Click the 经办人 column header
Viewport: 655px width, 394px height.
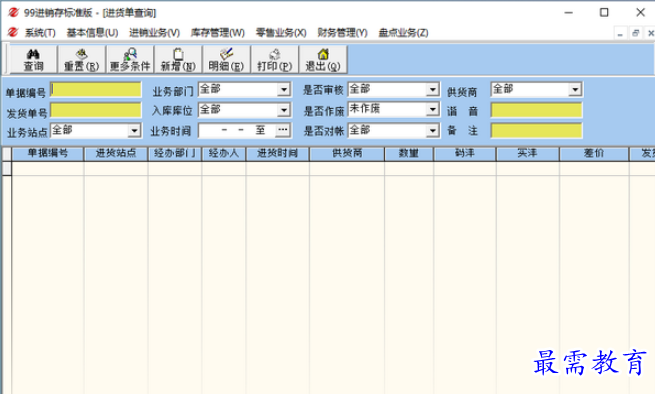[x=224, y=153]
